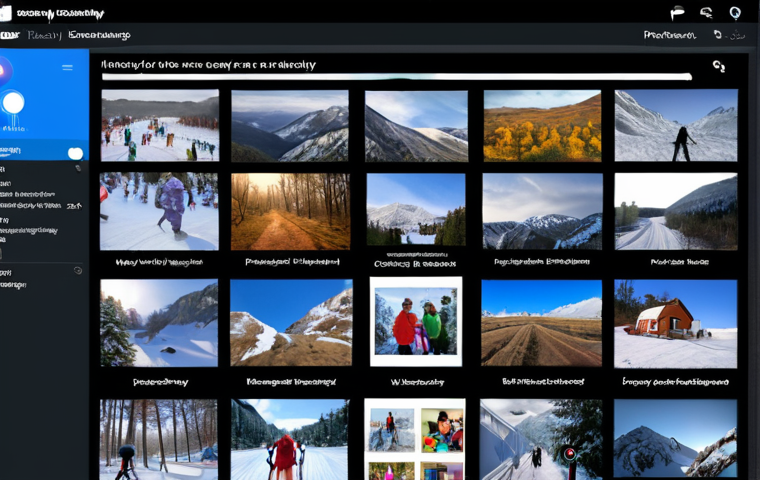Open the snowy mountain behind bare branch photo
This screenshot has width=760, height=480.
[675, 438]
